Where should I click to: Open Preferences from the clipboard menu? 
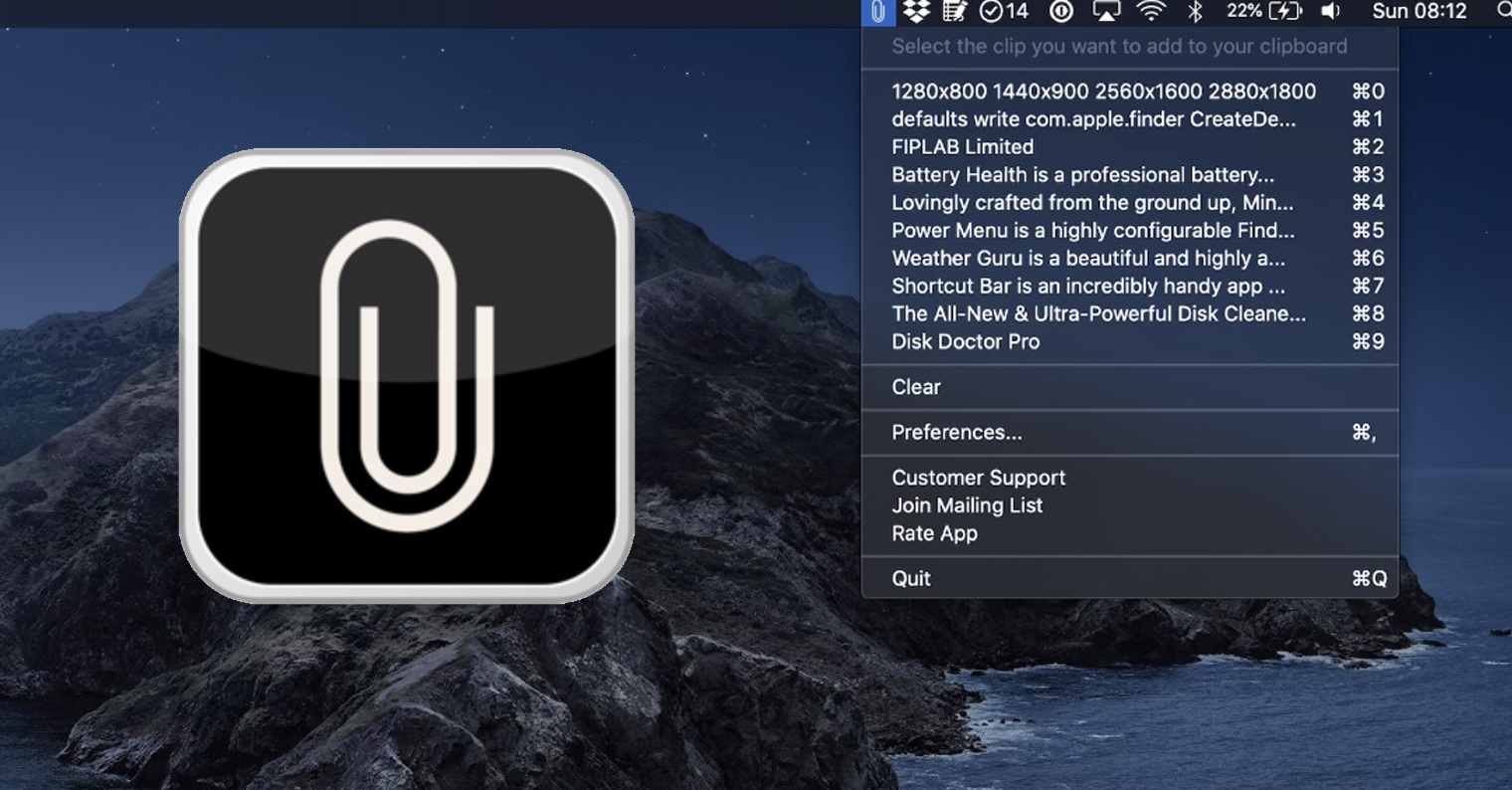coord(956,433)
